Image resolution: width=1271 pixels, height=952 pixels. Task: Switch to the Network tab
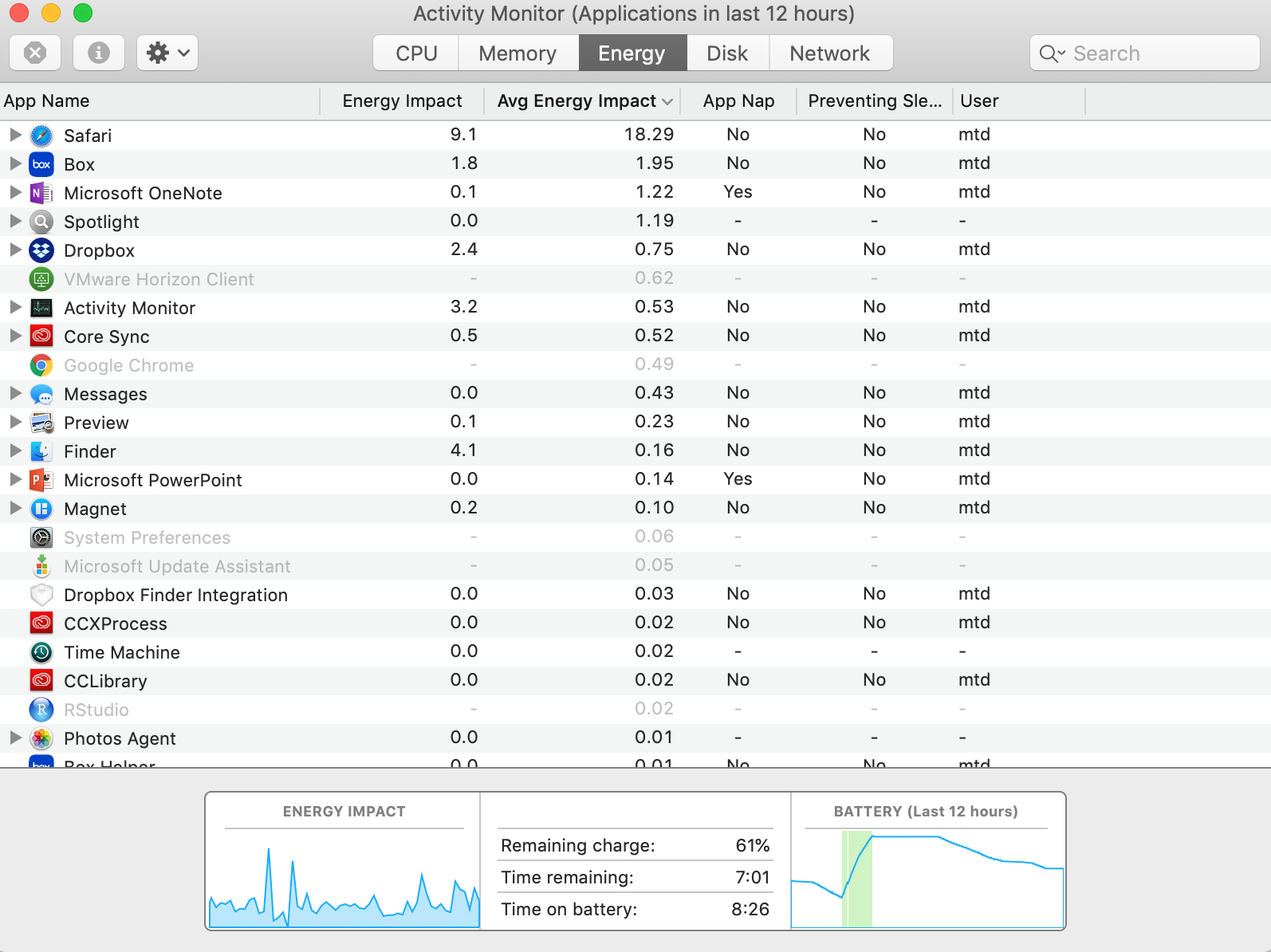click(x=830, y=53)
